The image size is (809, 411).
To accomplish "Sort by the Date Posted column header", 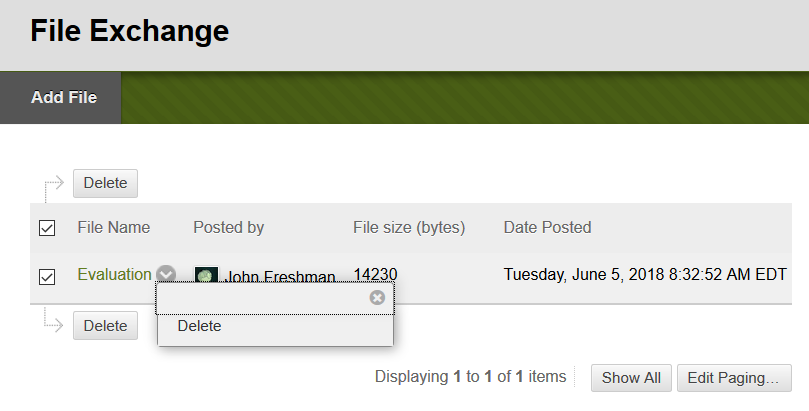I will point(547,227).
